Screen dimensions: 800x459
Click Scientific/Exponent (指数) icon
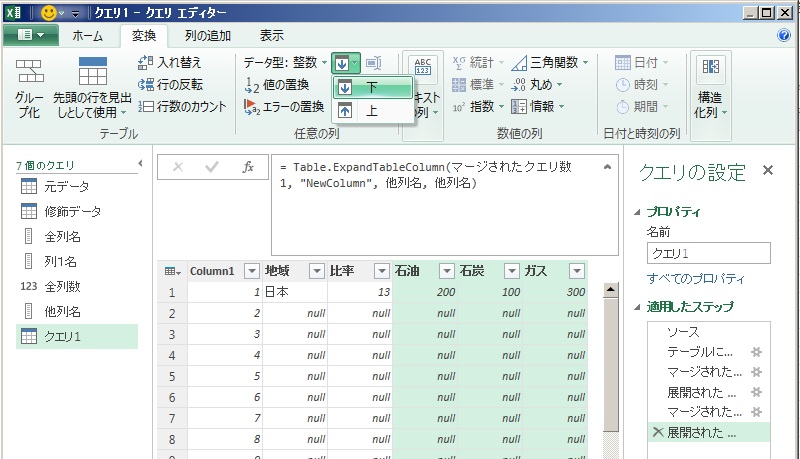point(458,107)
